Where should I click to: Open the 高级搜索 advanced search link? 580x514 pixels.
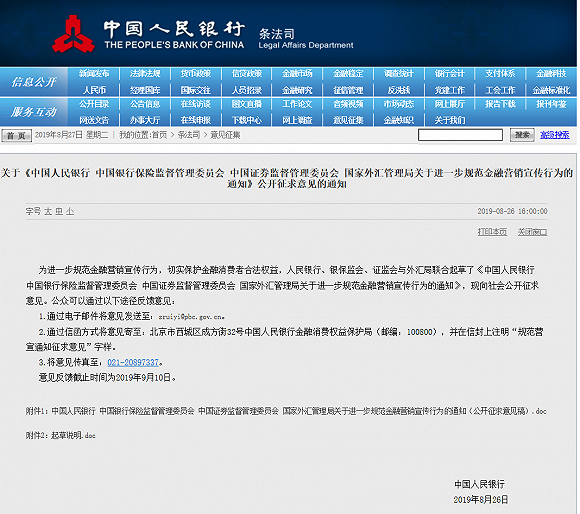pos(554,135)
